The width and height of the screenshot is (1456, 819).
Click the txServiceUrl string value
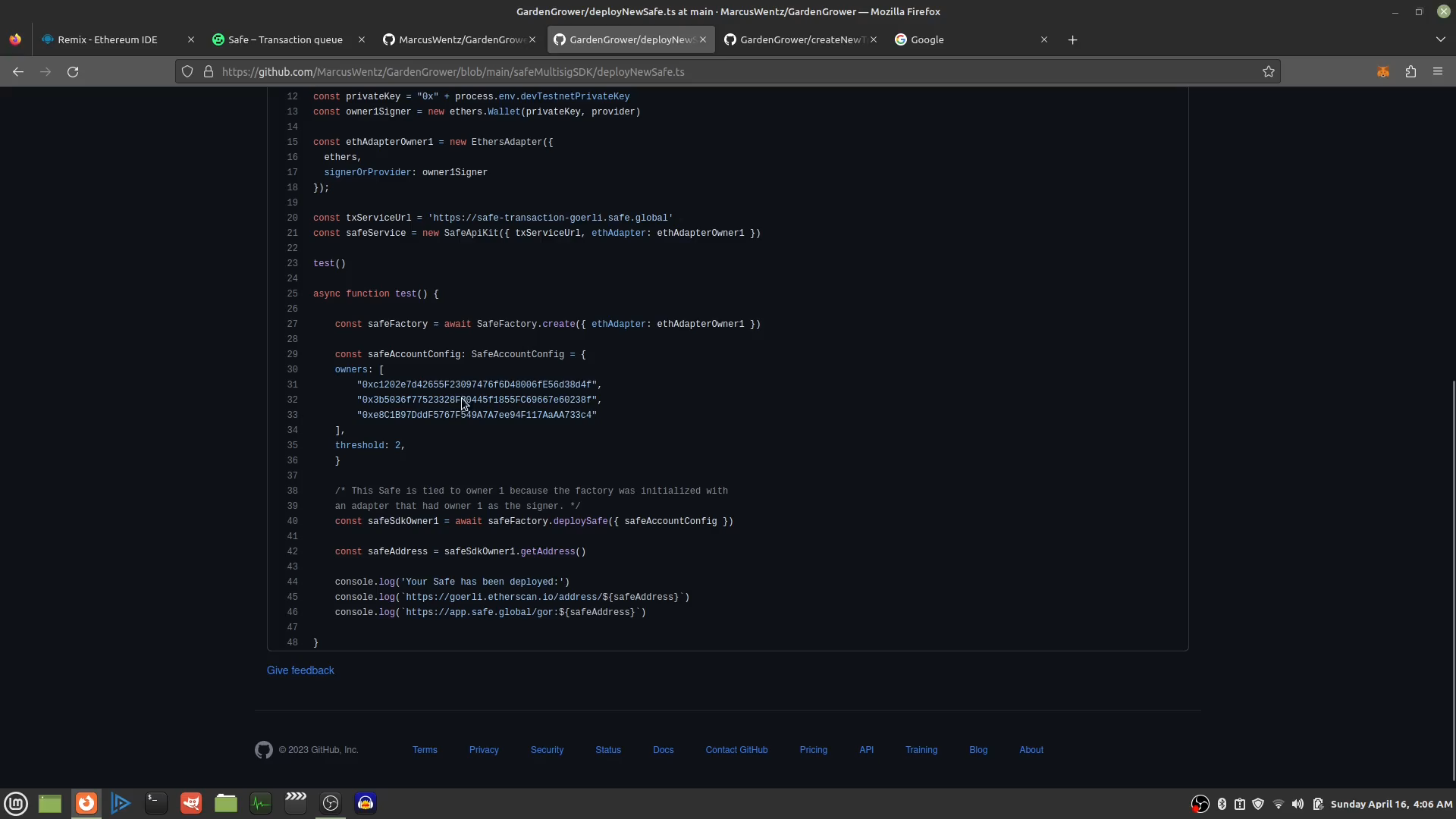tap(550, 218)
